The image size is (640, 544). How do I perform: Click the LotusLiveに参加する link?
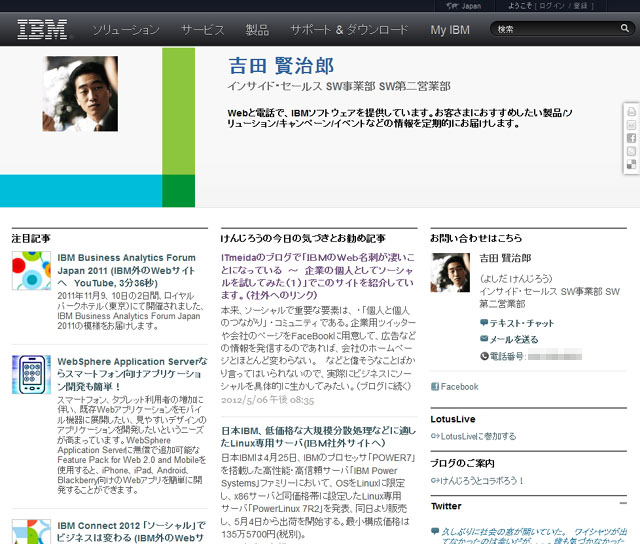coord(478,436)
